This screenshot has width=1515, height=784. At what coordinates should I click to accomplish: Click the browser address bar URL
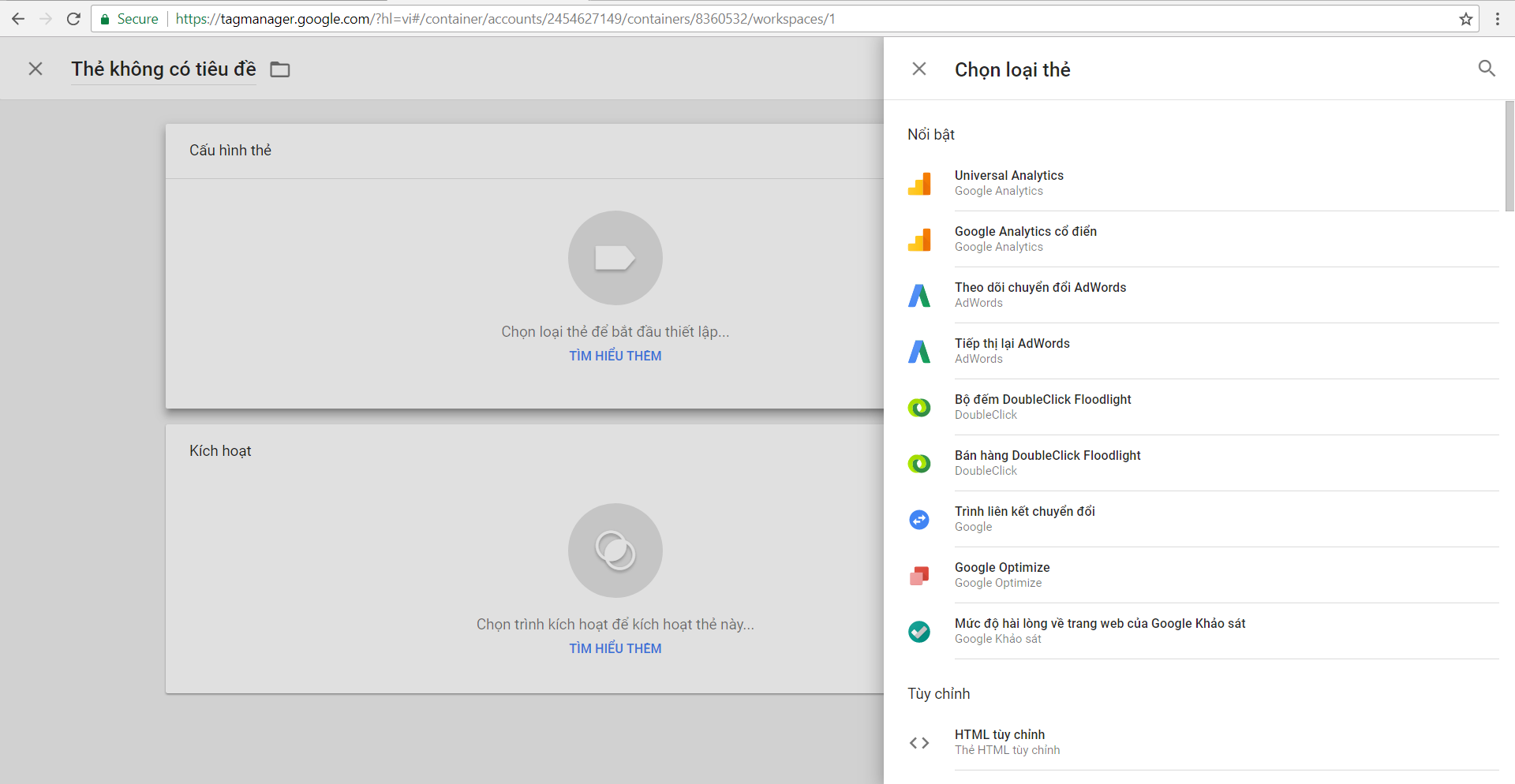pos(505,19)
